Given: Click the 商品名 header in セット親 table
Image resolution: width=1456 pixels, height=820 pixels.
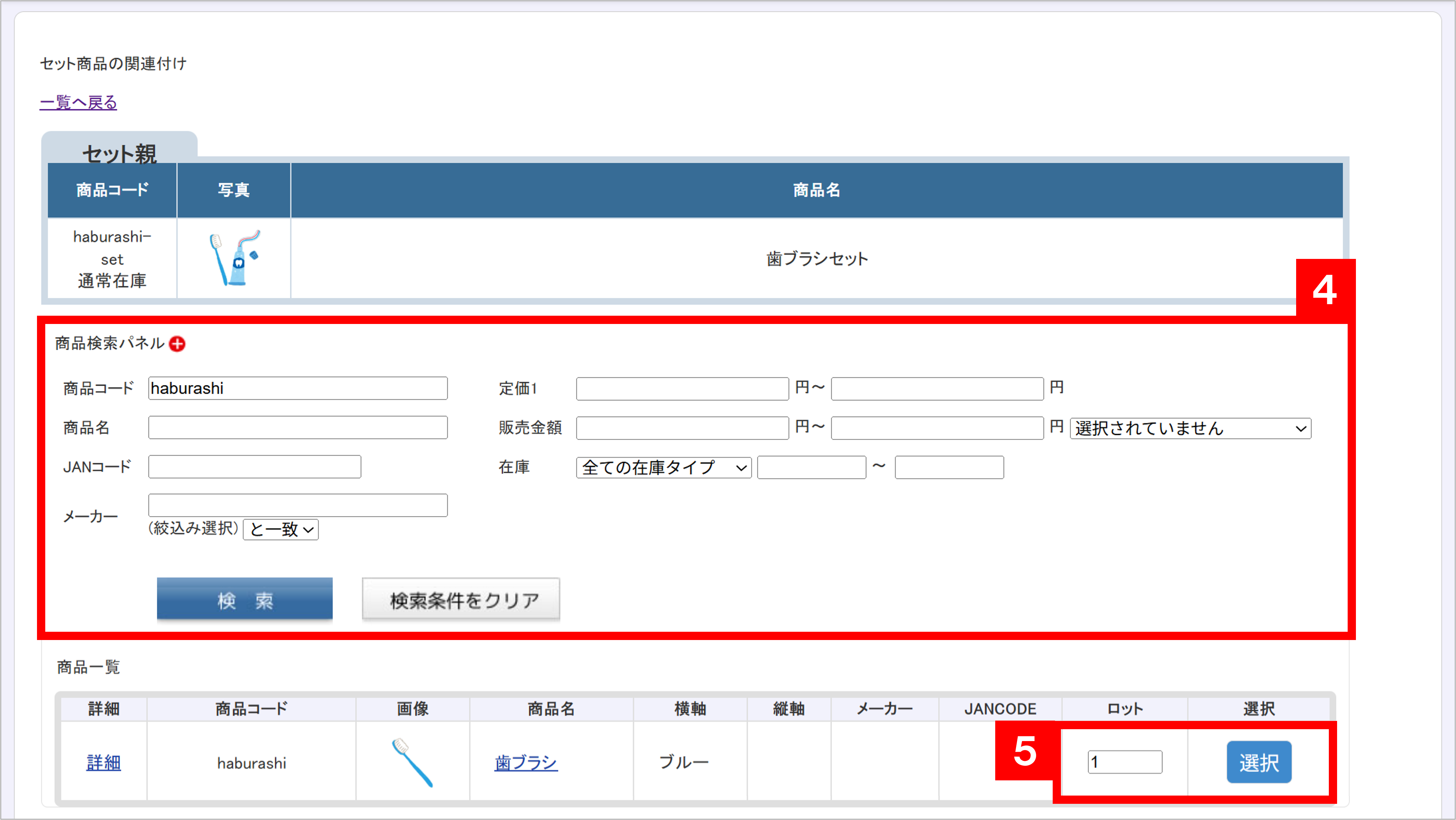Looking at the screenshot, I should (817, 190).
